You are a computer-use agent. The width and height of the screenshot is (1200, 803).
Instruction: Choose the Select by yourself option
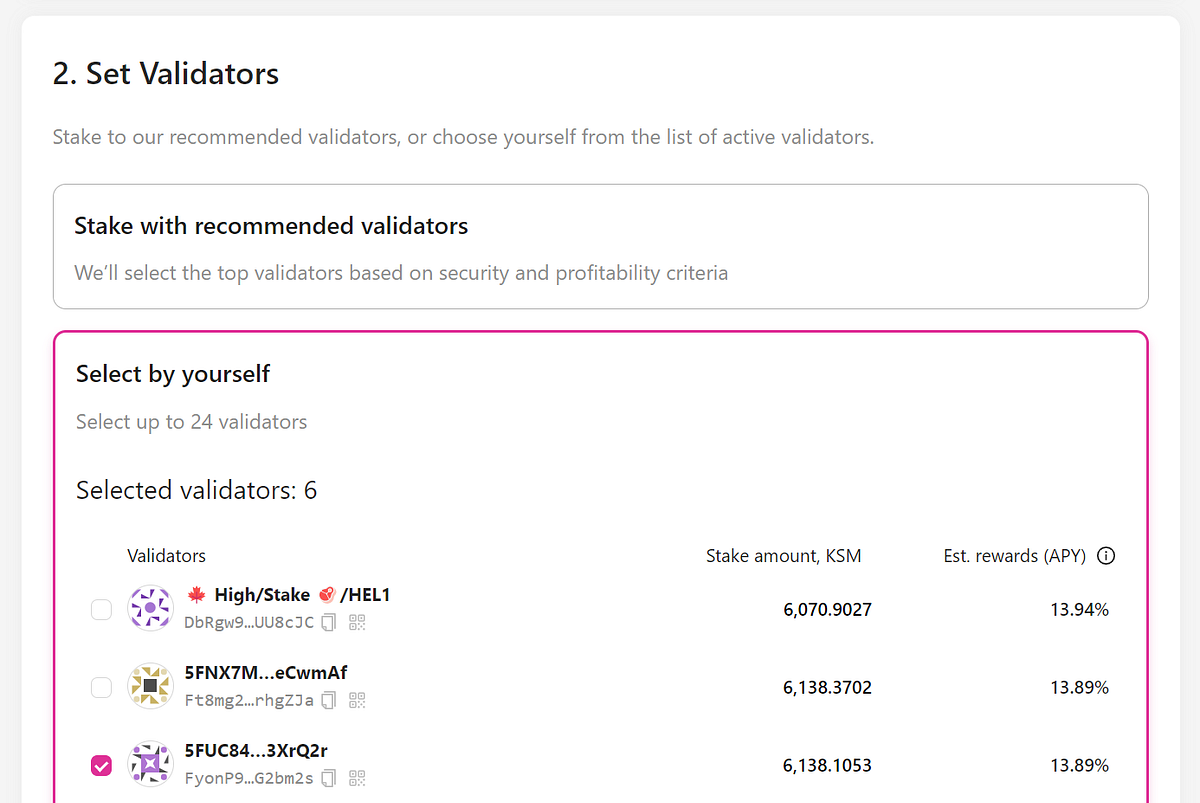coord(173,374)
